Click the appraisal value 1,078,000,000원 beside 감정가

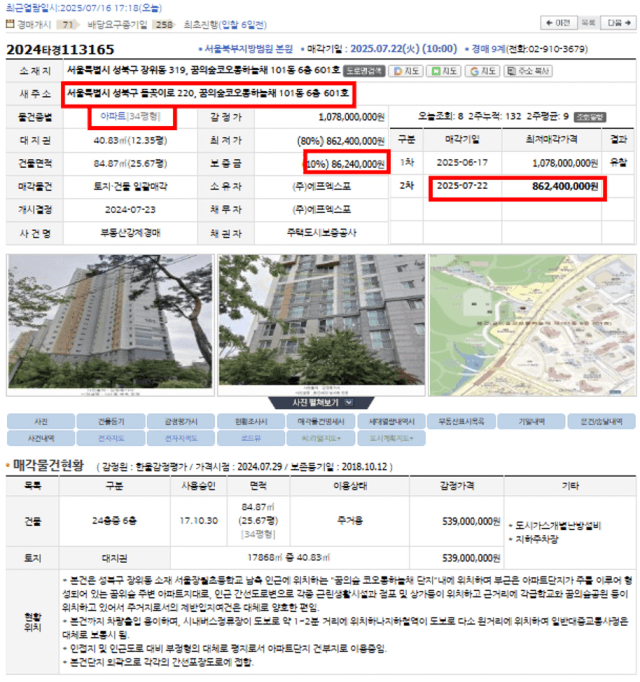(x=352, y=117)
